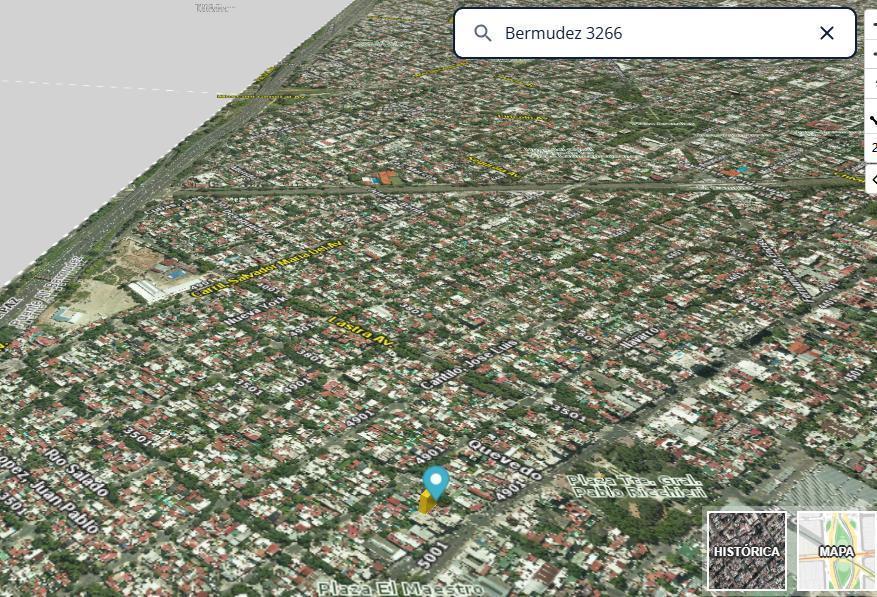The width and height of the screenshot is (877, 597).
Task: Click the Rio Salado street label
Action: (x=77, y=472)
